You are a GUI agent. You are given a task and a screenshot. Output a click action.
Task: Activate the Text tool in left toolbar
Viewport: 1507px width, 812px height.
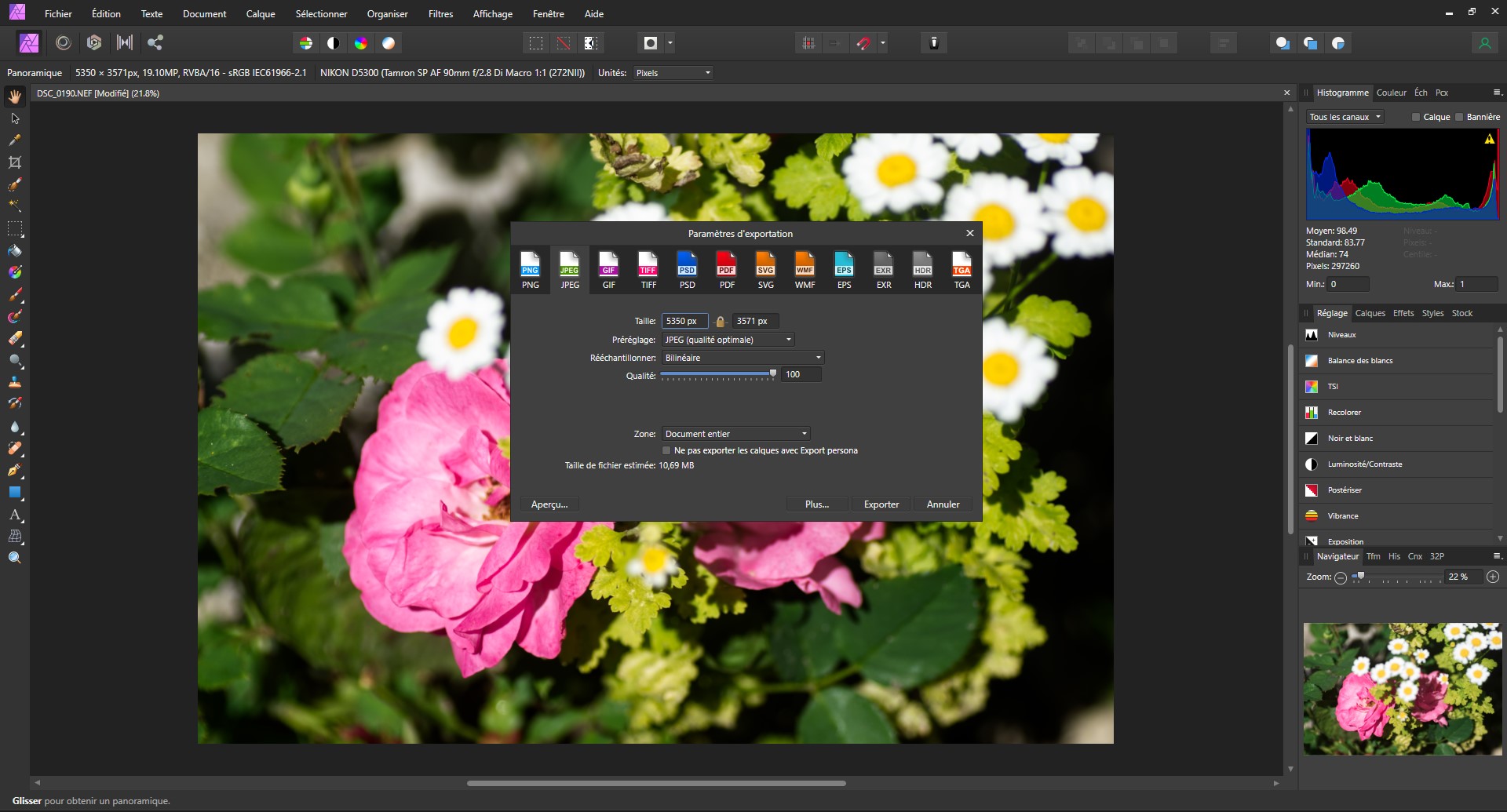coord(15,515)
